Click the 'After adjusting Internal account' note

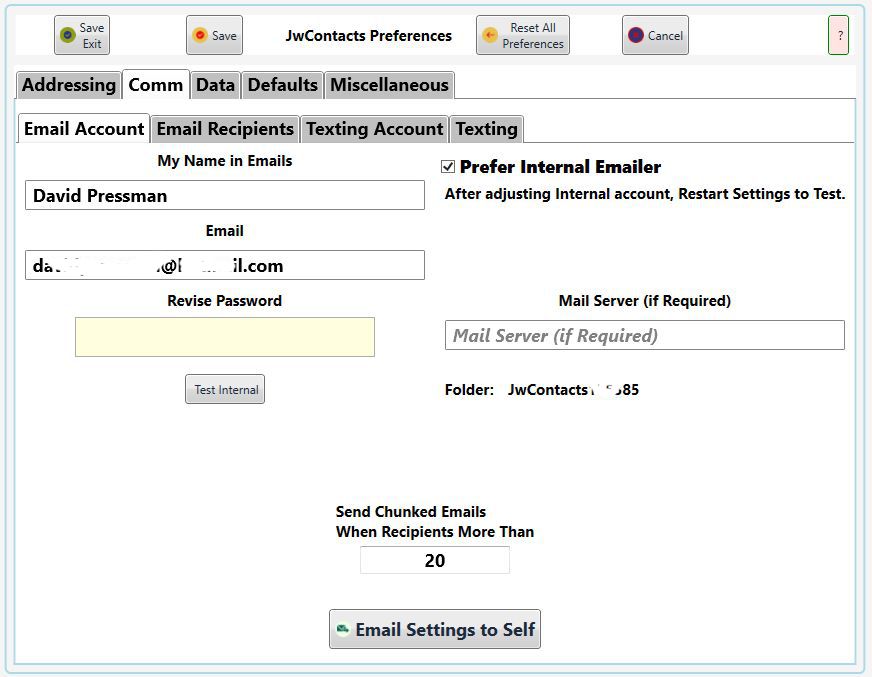coord(645,194)
